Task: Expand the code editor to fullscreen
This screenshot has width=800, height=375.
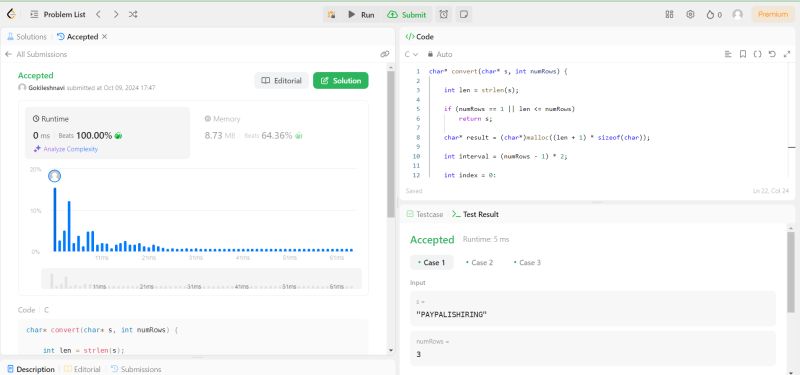Action: click(x=786, y=54)
